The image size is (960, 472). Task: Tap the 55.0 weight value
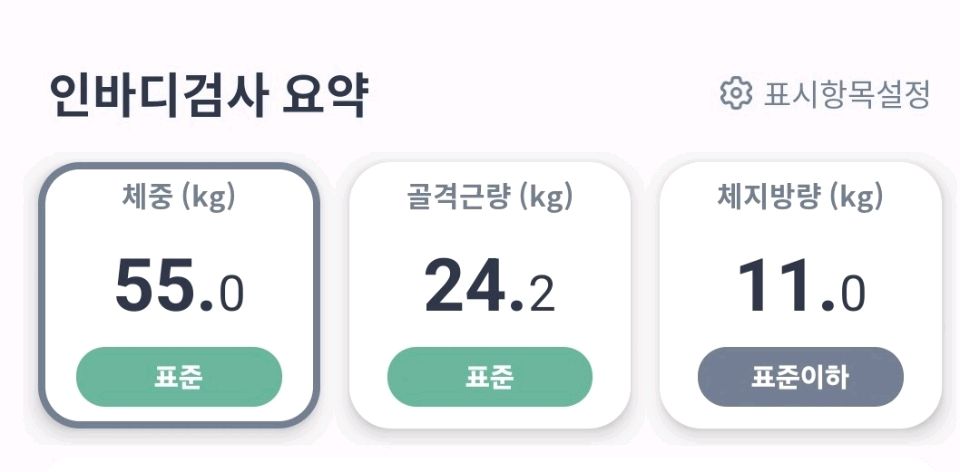179,287
